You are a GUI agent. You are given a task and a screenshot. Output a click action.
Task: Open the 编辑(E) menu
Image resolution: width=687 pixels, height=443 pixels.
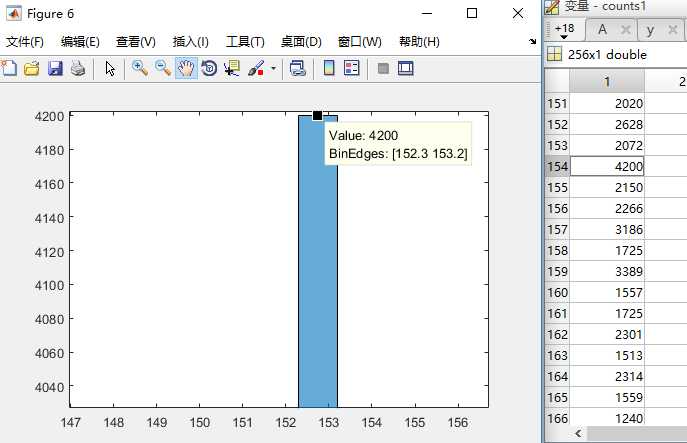[80, 42]
